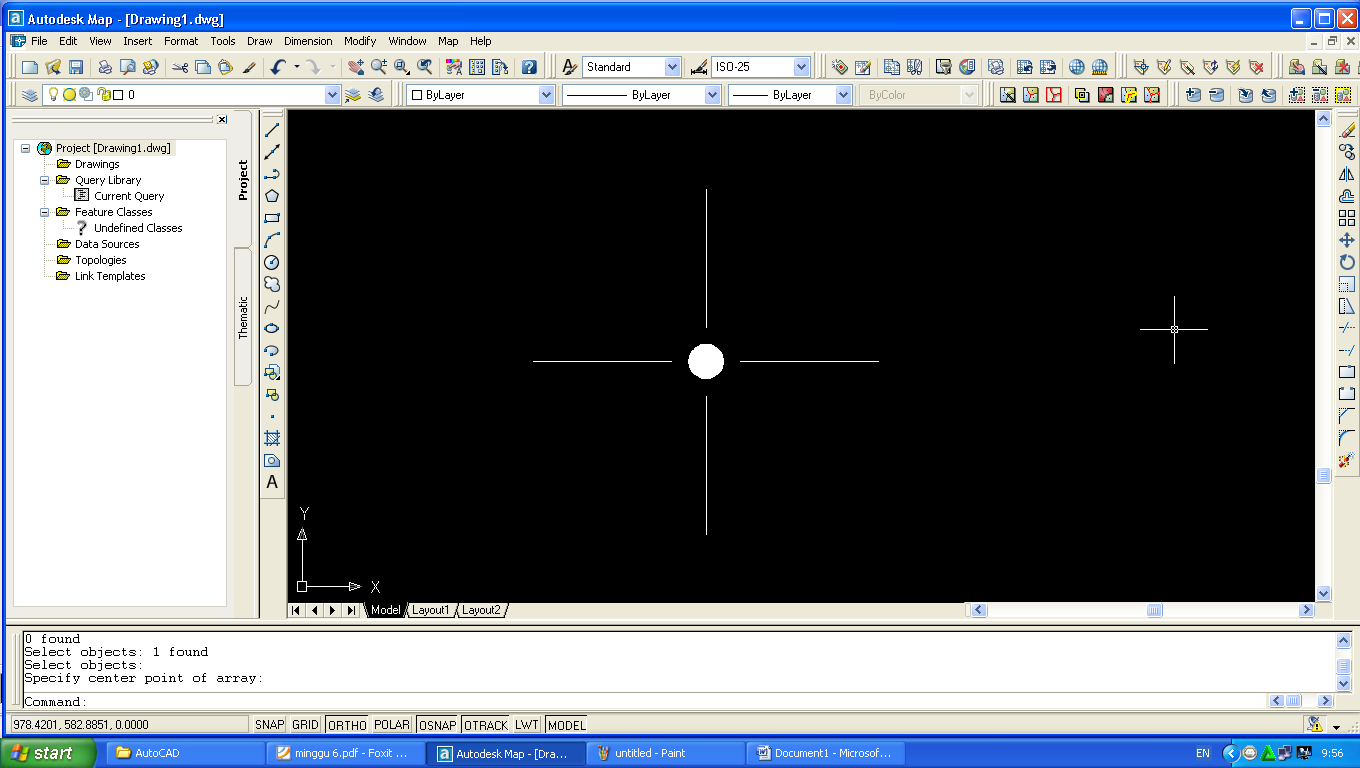Click the Save icon in standard toolbar
The height and width of the screenshot is (768, 1360).
(x=76, y=67)
